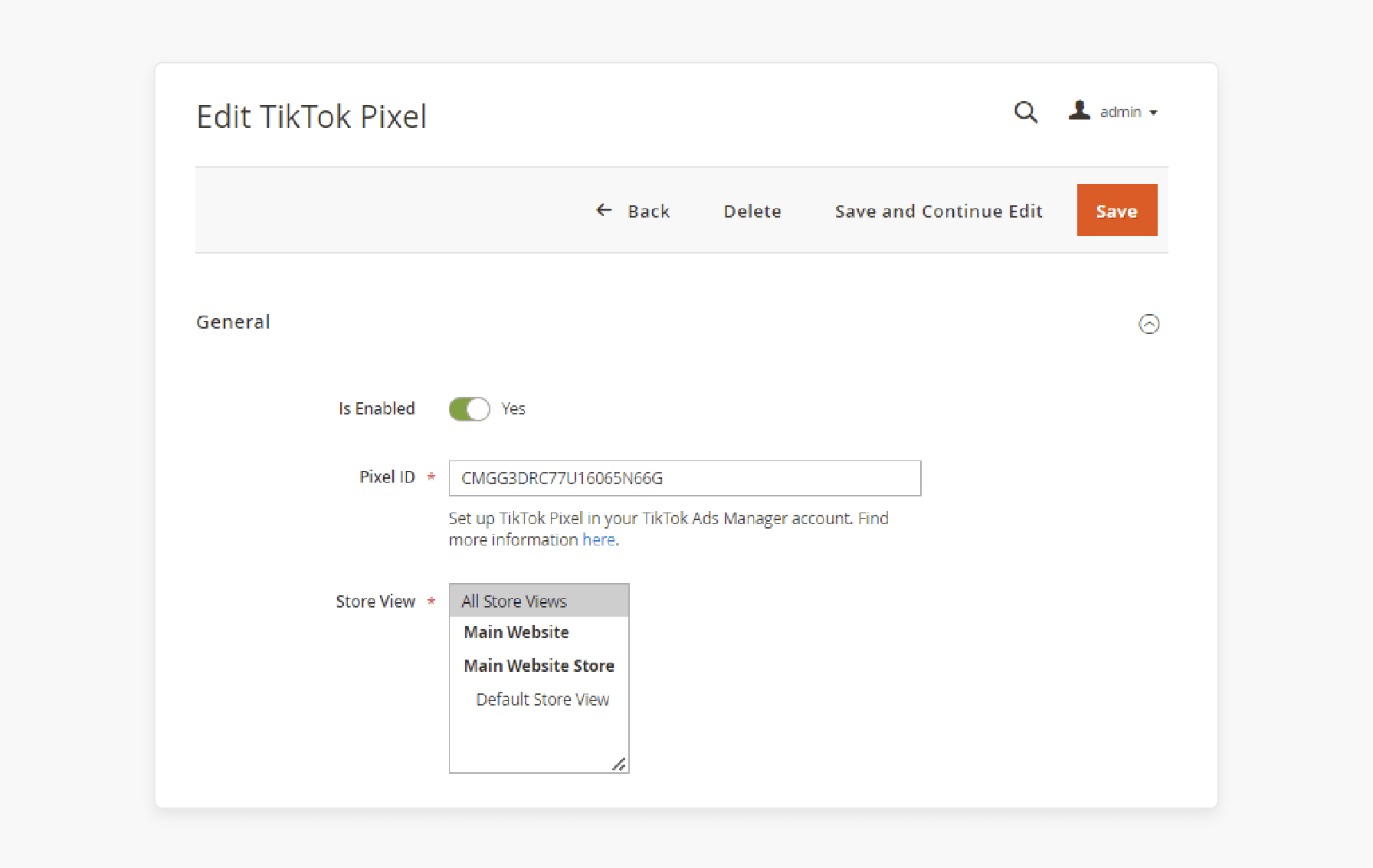Click the General section title

(x=233, y=322)
